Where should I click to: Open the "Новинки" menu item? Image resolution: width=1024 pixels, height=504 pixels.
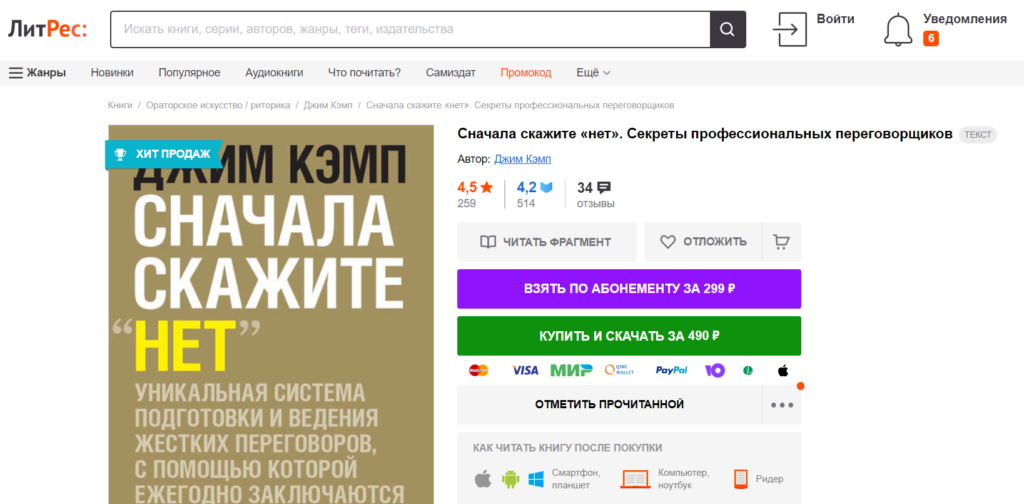point(112,73)
